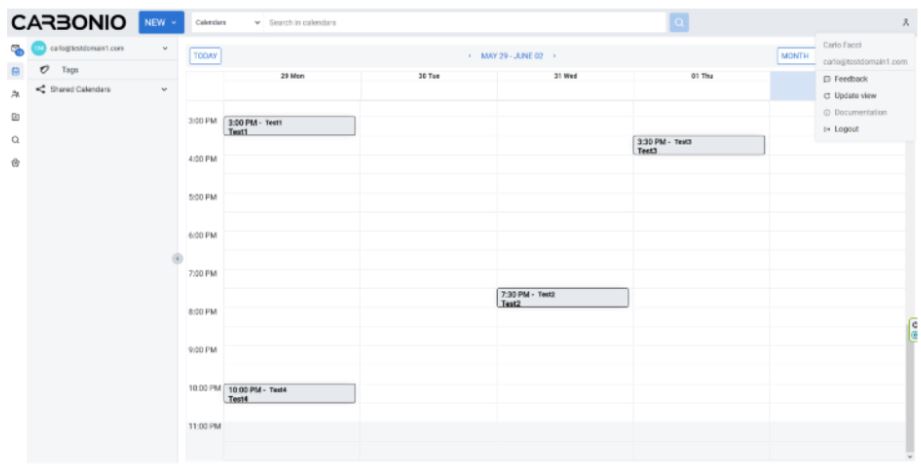Go to previous week arrow

[470, 56]
